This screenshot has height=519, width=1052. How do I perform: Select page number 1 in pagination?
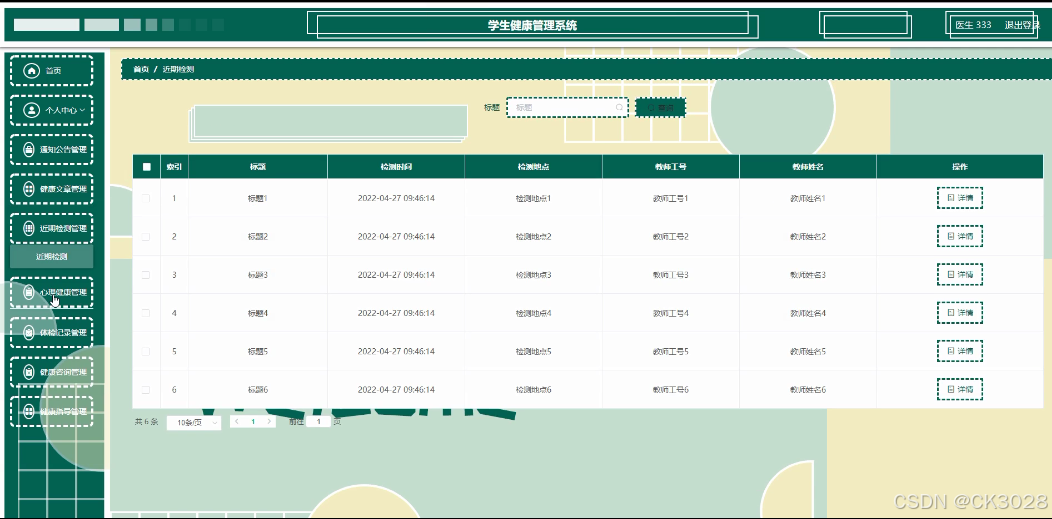coord(253,422)
